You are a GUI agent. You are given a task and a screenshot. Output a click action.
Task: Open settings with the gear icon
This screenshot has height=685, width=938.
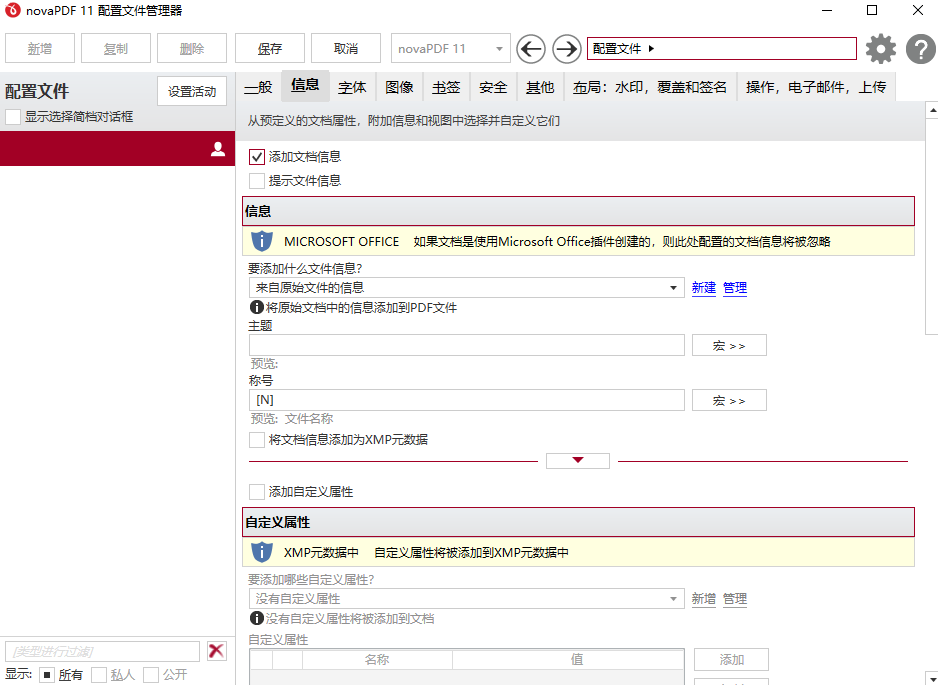point(881,47)
